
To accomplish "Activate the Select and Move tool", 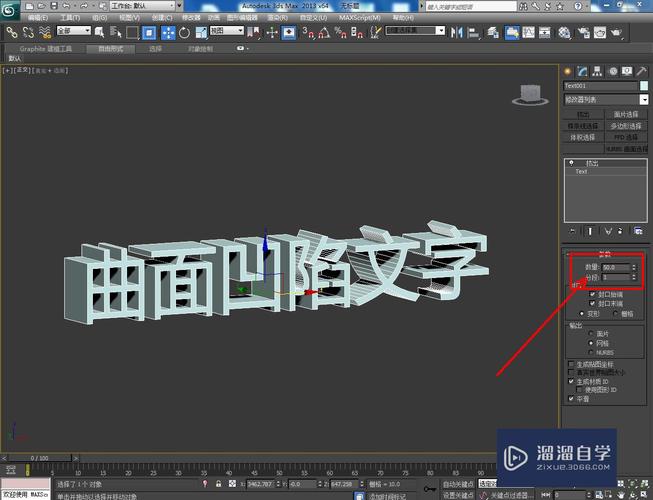I will [168, 32].
